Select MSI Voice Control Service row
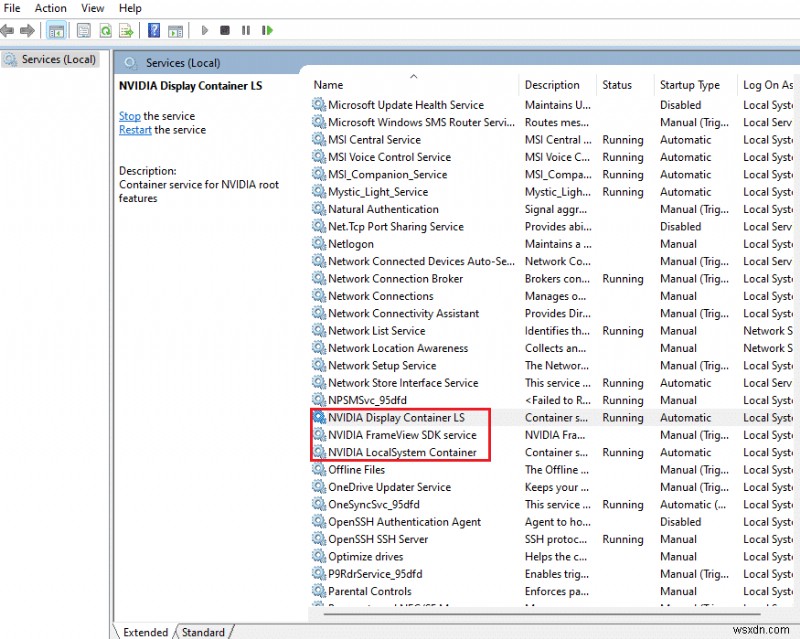 click(x=554, y=157)
